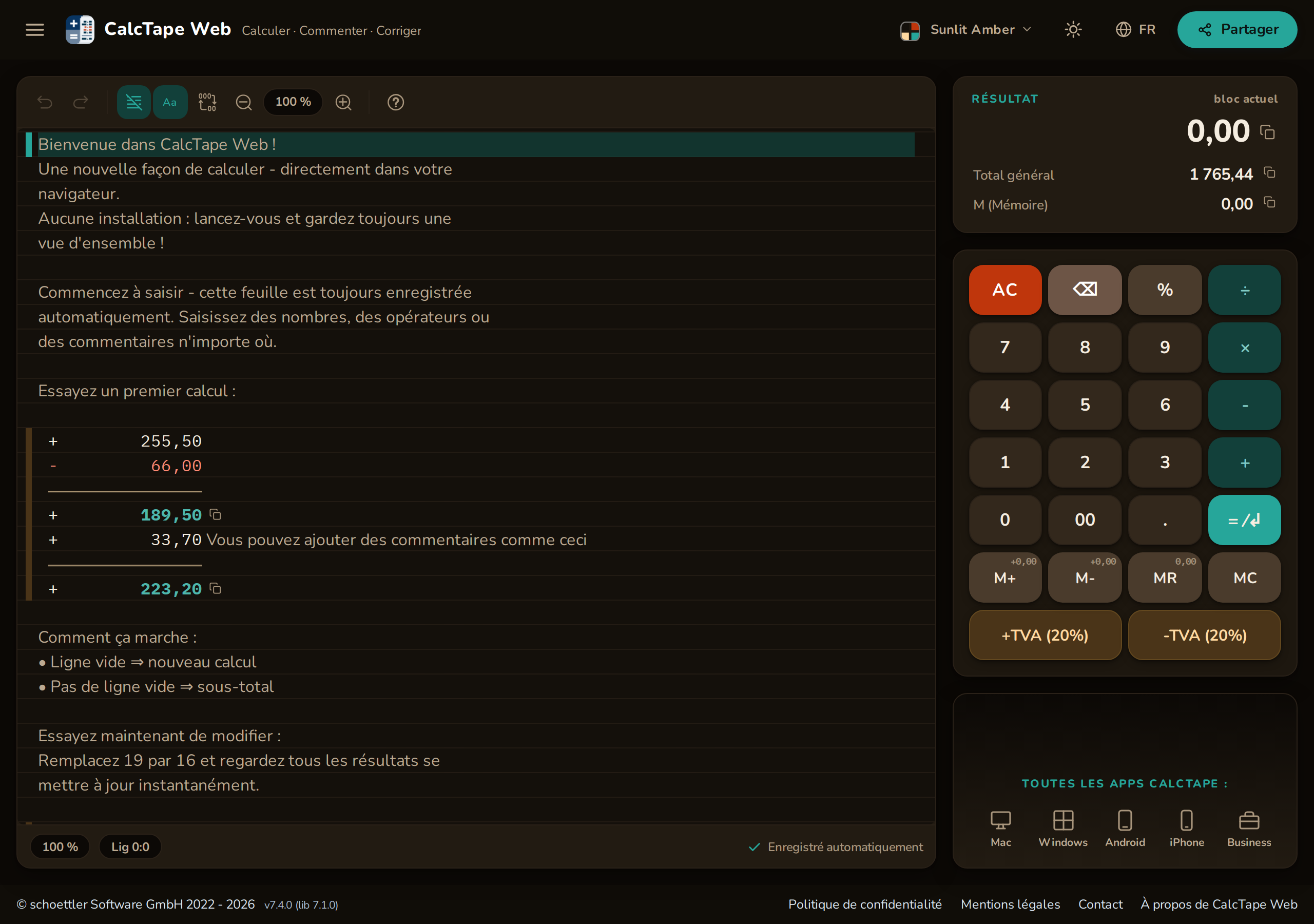Toggle the Aa text formatting button

(x=170, y=102)
